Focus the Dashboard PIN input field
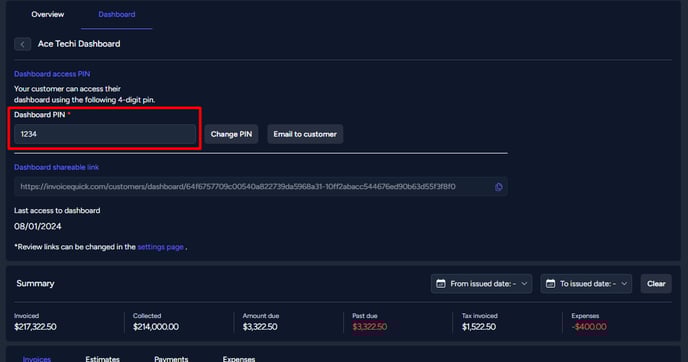Screen dimensions: 688x362 pos(105,134)
